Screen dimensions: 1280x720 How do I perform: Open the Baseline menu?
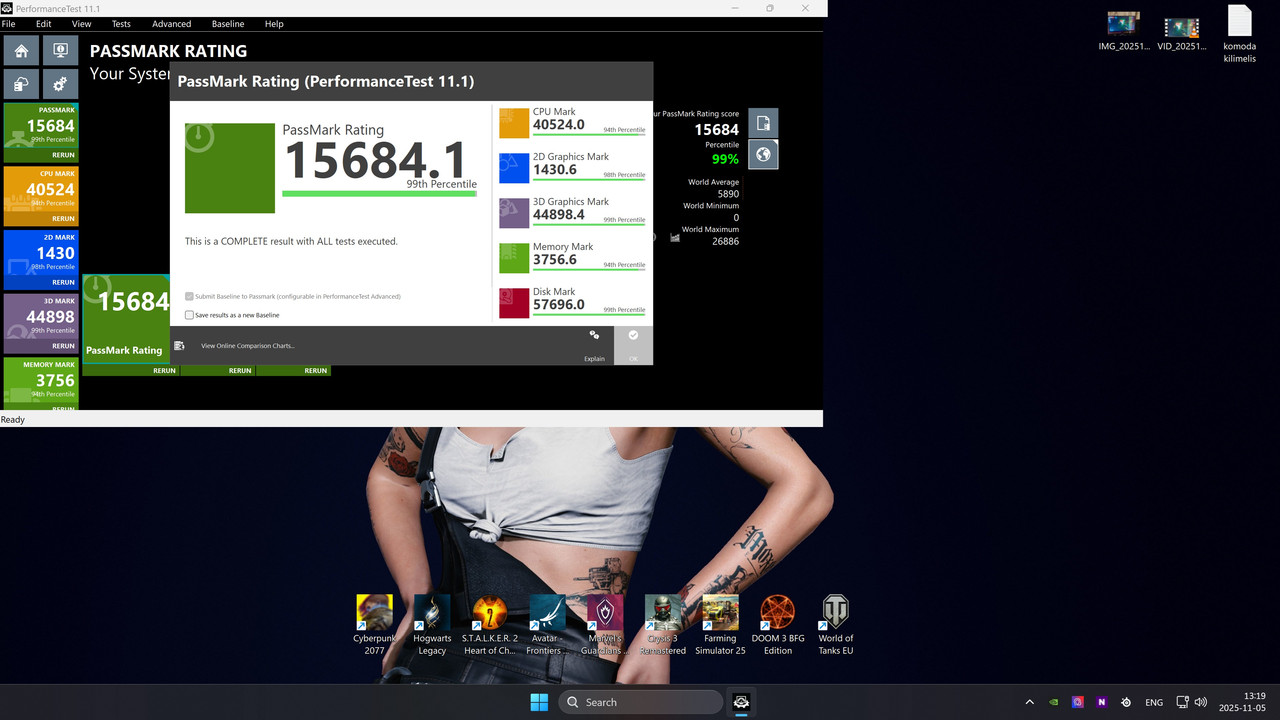228,24
